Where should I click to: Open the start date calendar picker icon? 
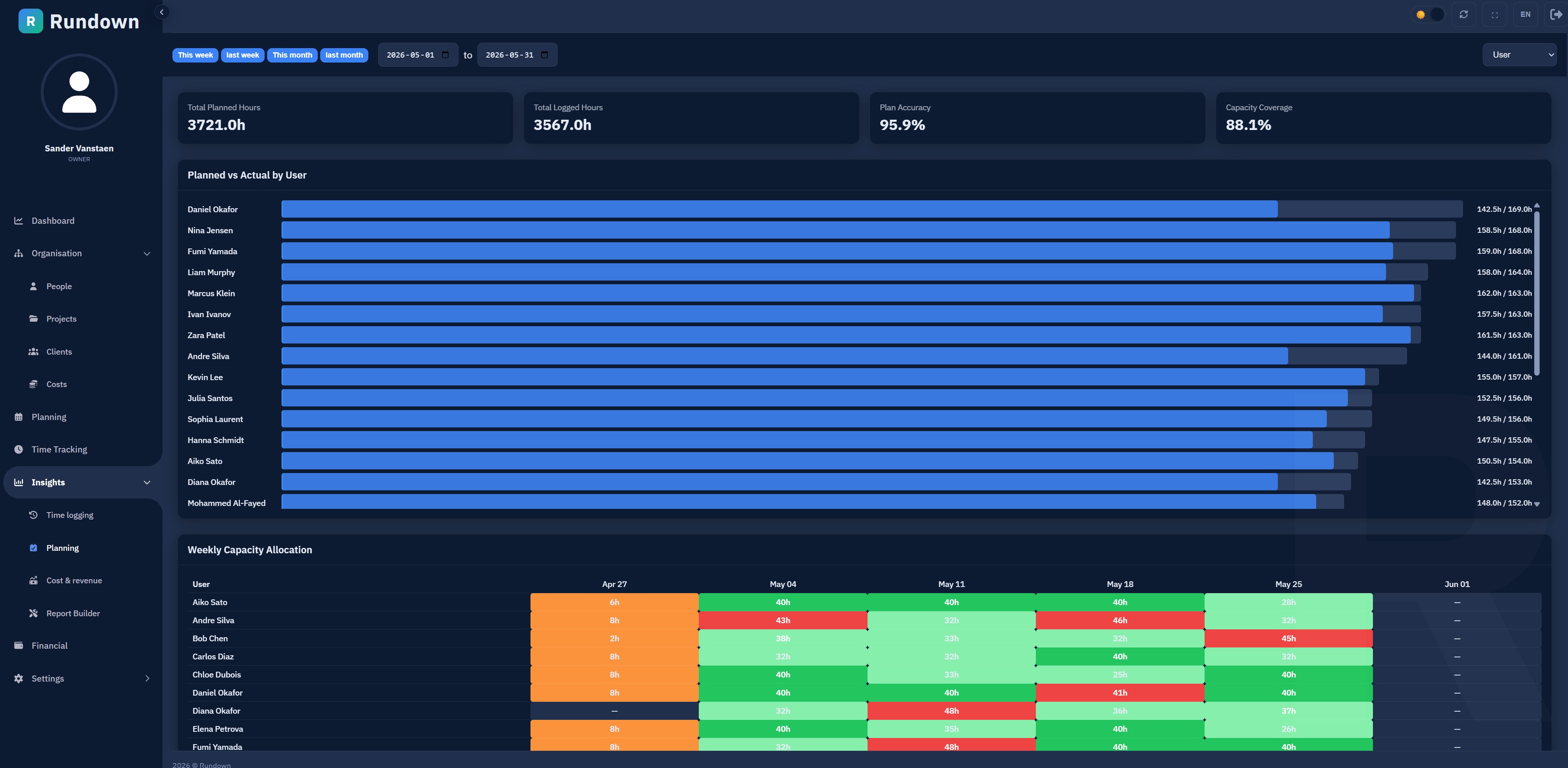pyautogui.click(x=445, y=55)
